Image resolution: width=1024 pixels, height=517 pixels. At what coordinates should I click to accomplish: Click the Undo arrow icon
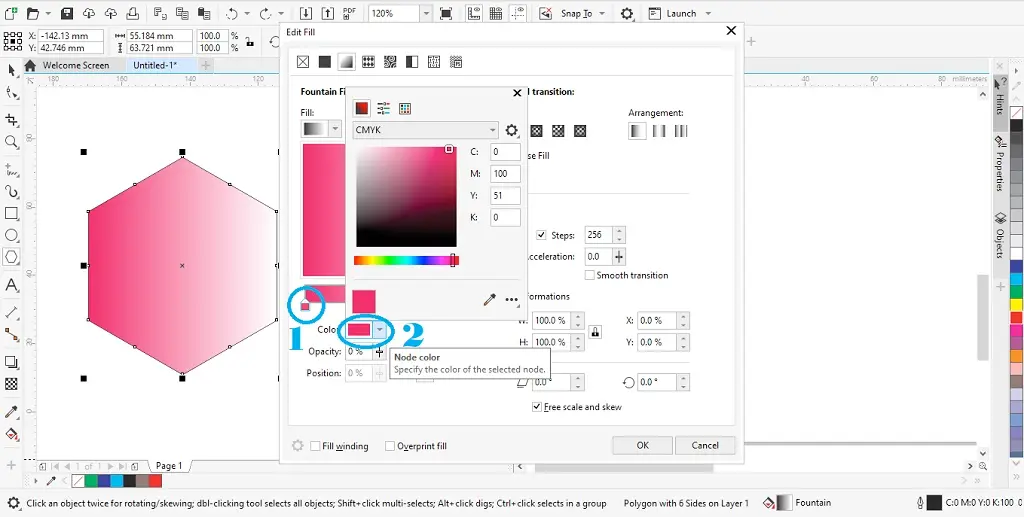tap(231, 13)
